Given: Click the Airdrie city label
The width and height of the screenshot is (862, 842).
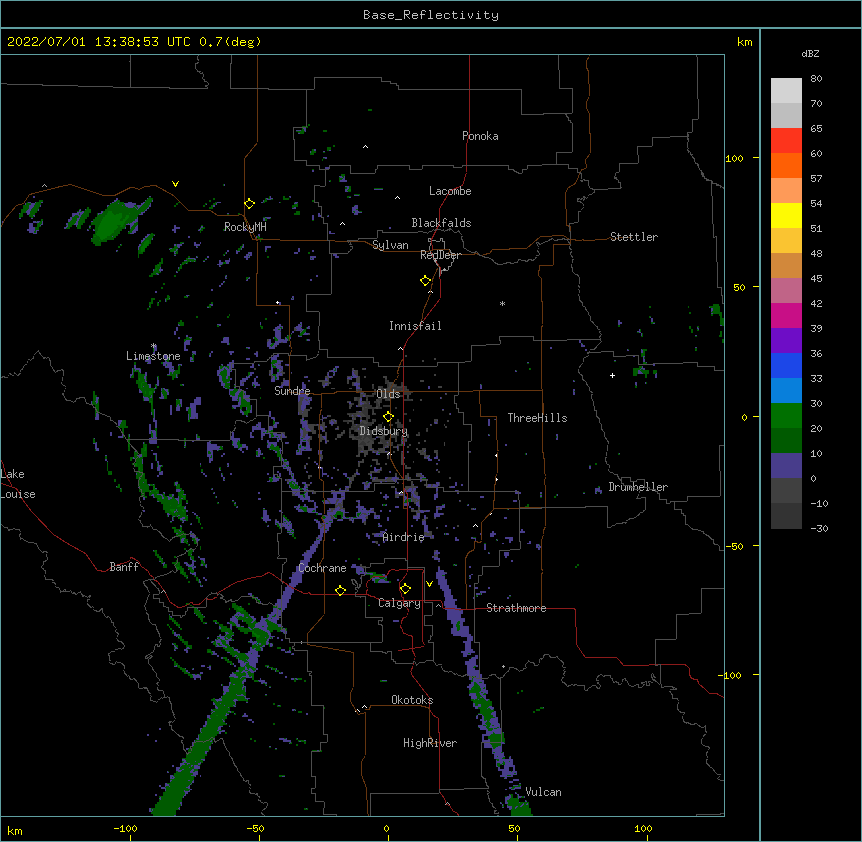Looking at the screenshot, I should click(404, 537).
